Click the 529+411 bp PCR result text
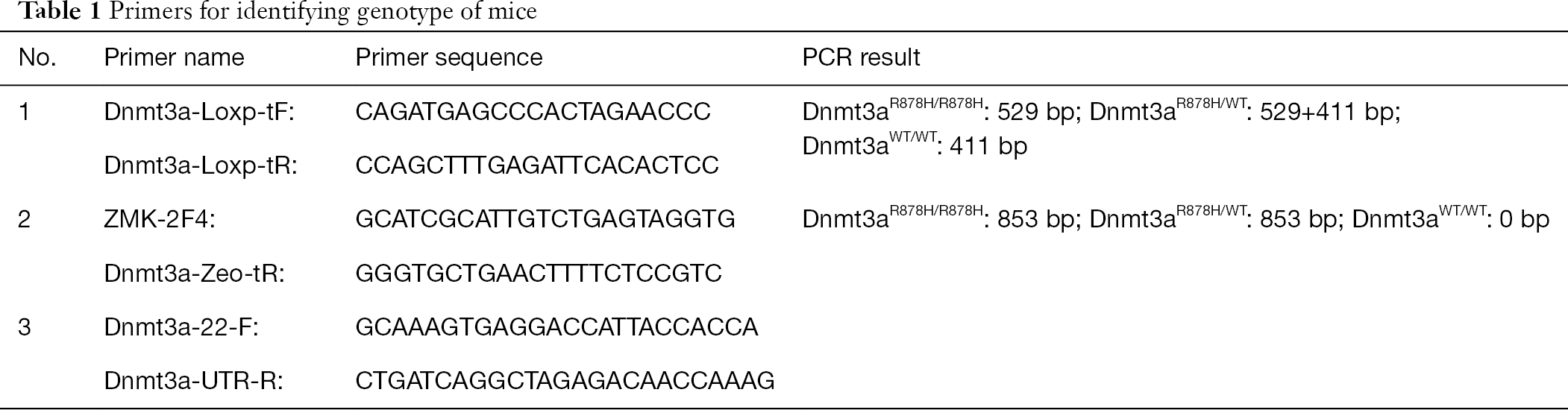The image size is (1568, 410). (1330, 112)
